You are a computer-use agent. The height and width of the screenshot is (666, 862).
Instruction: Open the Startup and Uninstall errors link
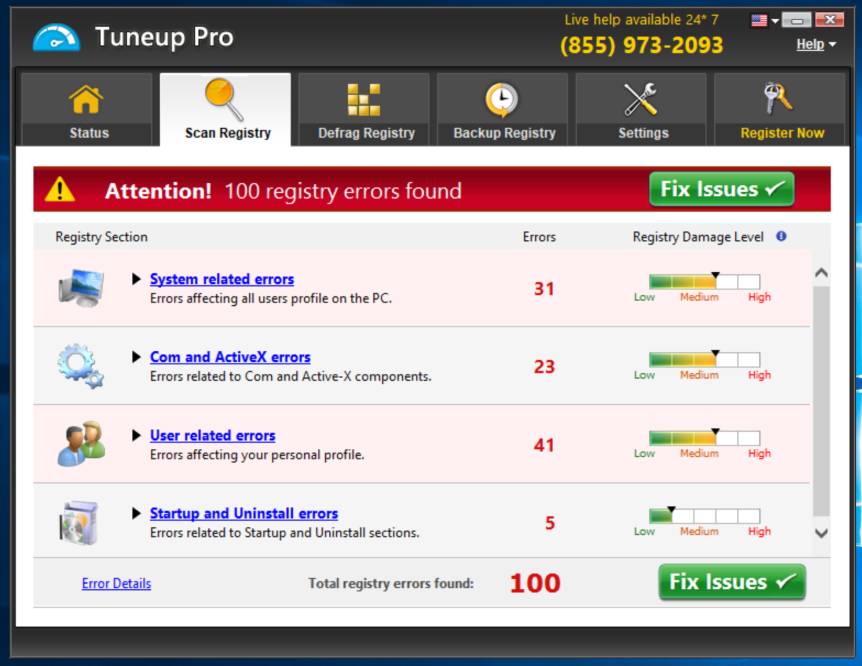click(x=244, y=513)
